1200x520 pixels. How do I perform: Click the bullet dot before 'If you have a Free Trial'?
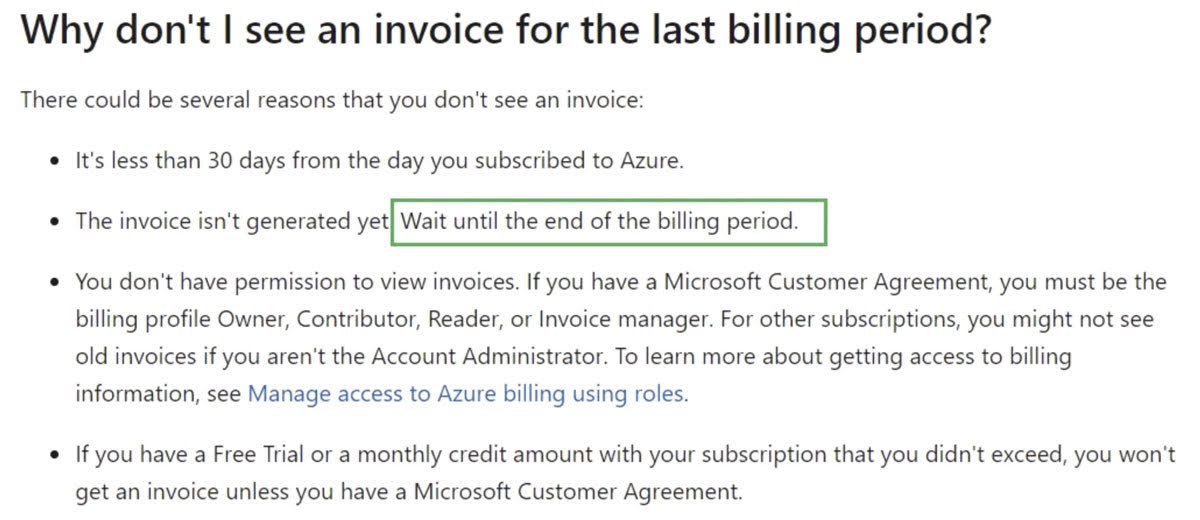point(55,454)
